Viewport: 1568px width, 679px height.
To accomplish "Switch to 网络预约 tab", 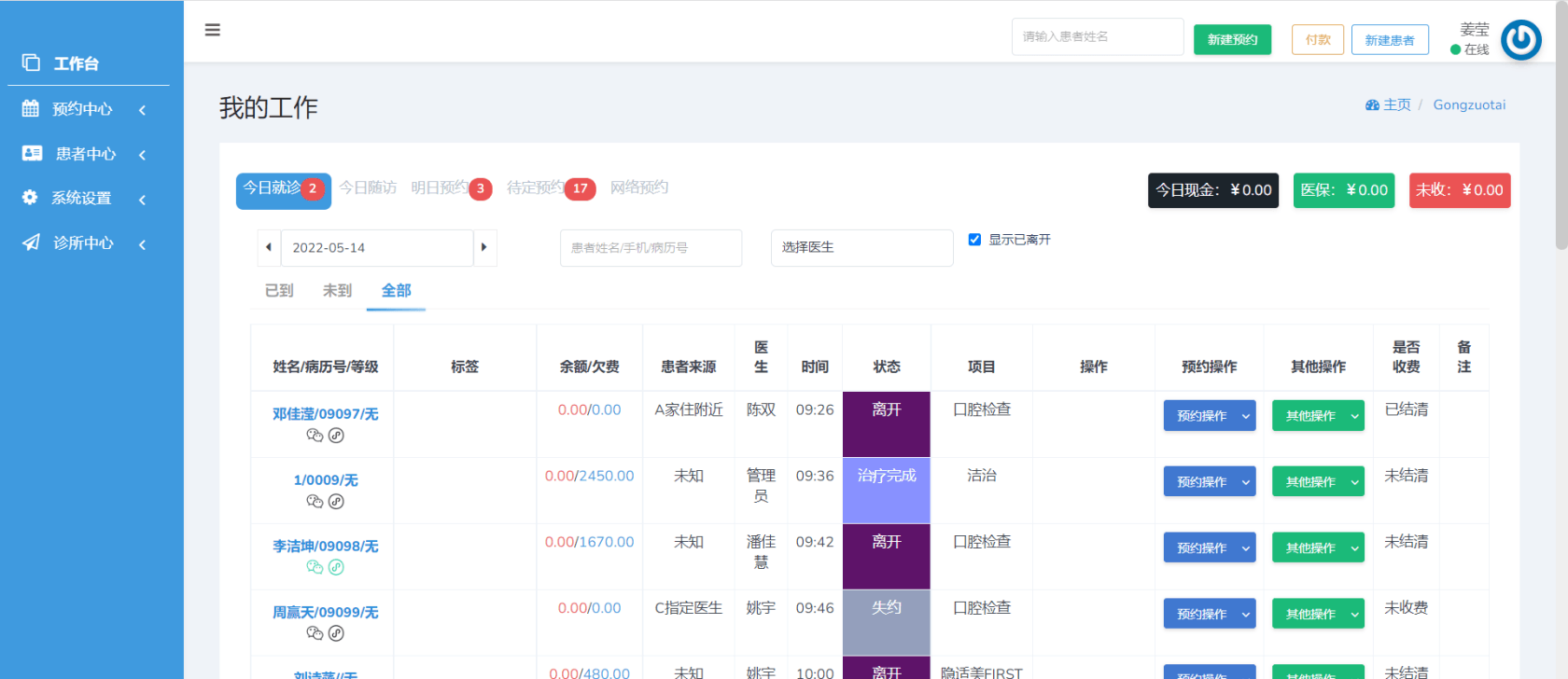I will tap(639, 187).
